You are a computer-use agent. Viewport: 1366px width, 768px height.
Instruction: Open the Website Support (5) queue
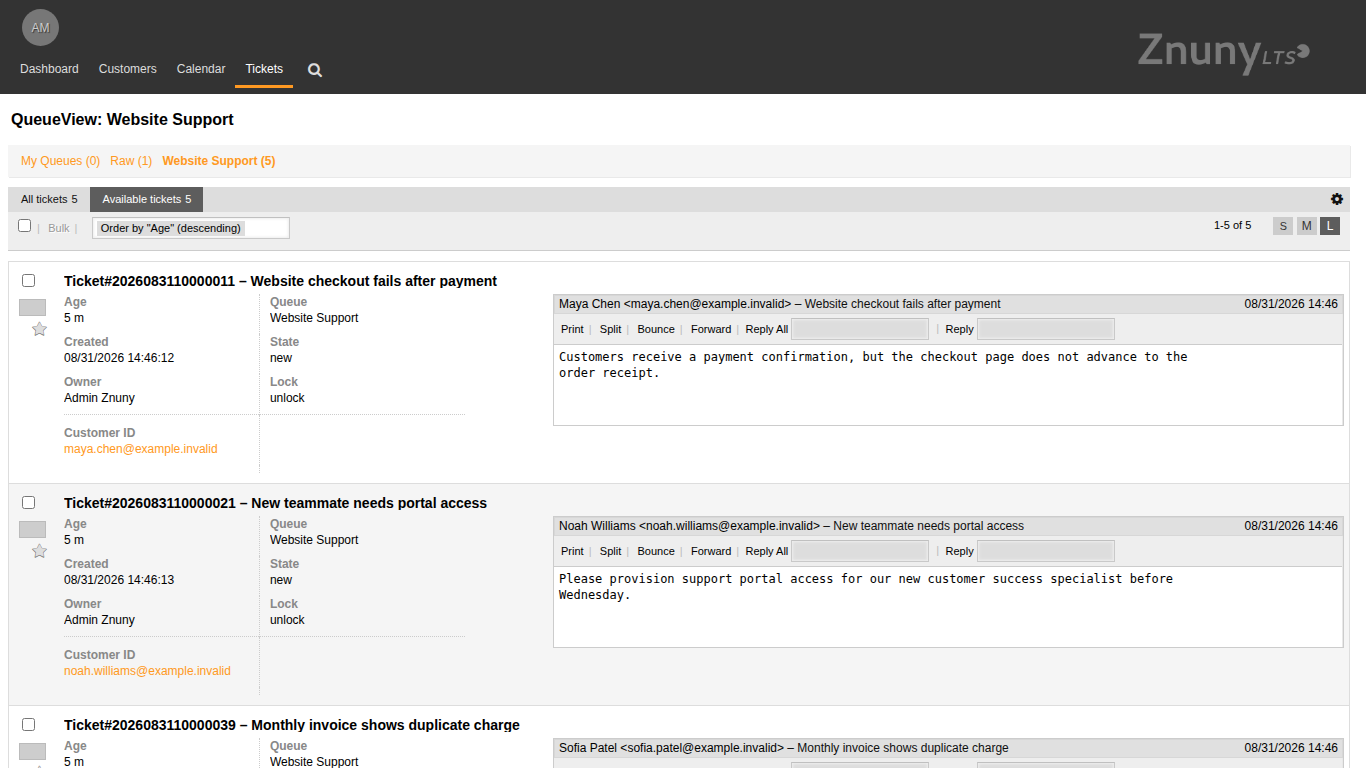click(x=219, y=161)
